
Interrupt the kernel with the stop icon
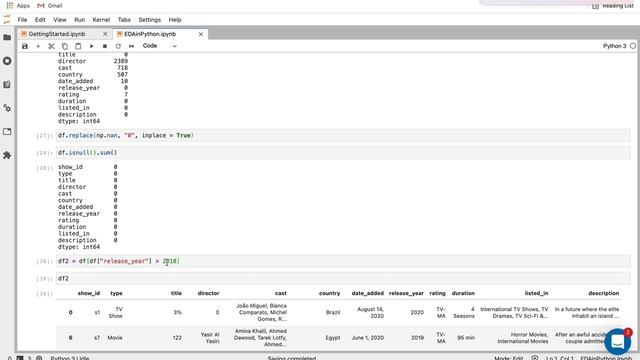105,46
